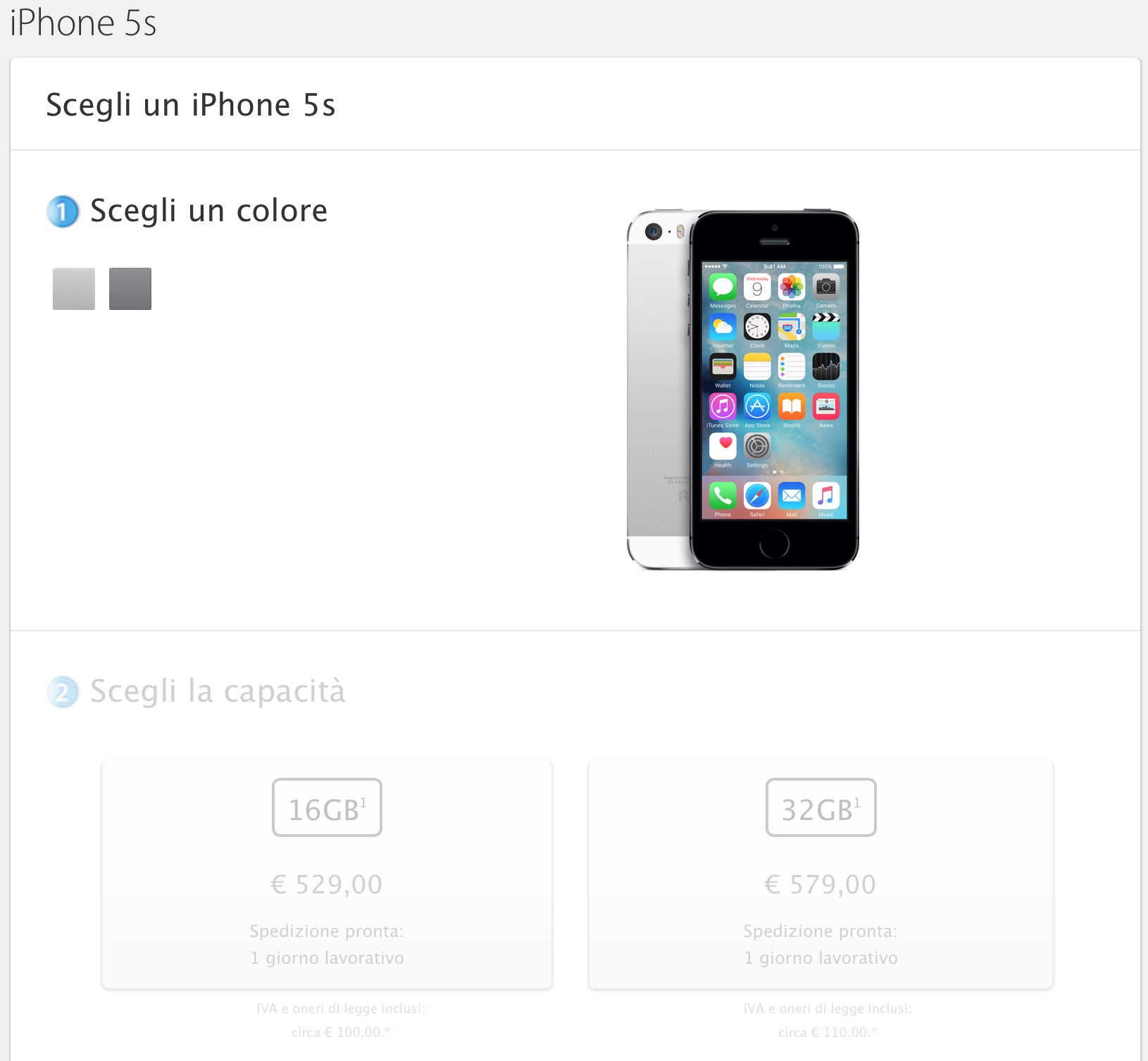Image resolution: width=1148 pixels, height=1061 pixels.
Task: Click the App Store icon on iPhone screen
Action: click(757, 407)
